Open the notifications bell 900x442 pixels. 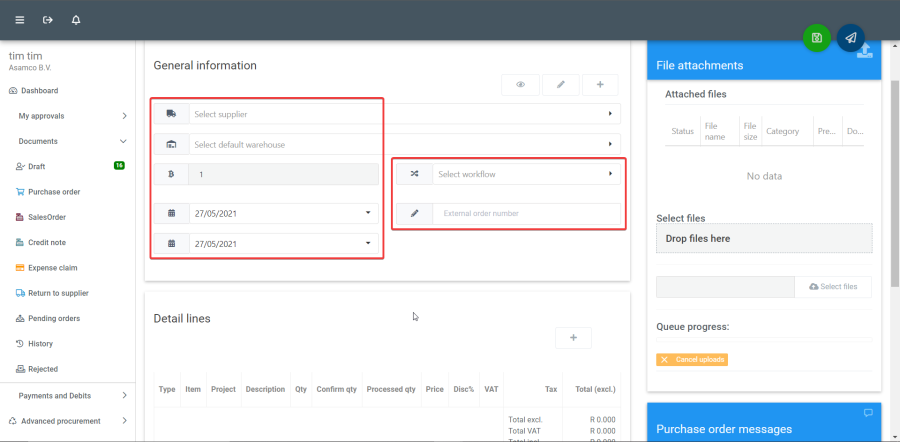point(76,20)
